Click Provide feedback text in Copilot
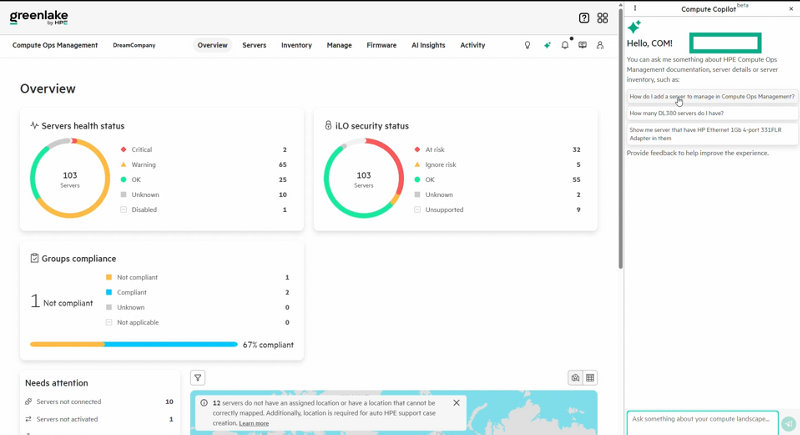800x435 pixels. [x=697, y=153]
